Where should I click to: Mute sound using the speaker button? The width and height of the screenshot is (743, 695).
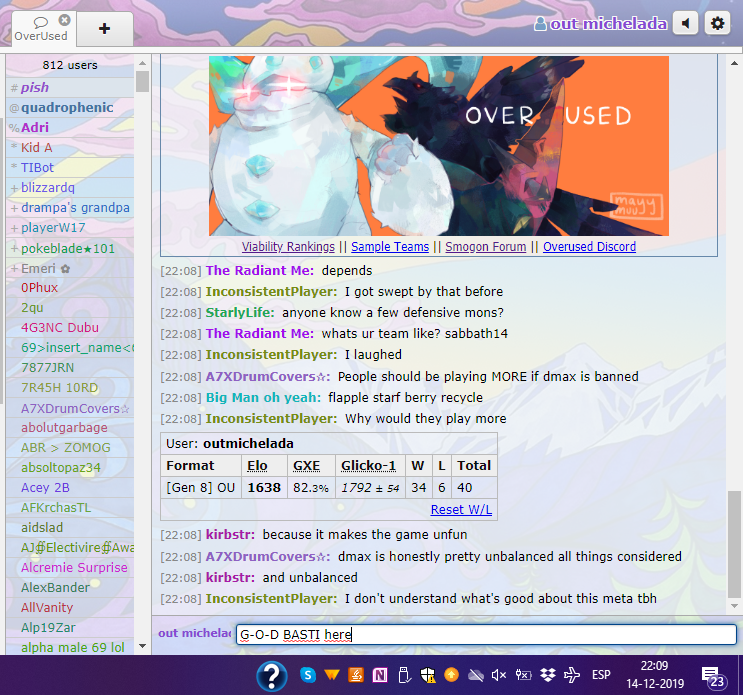[x=685, y=23]
